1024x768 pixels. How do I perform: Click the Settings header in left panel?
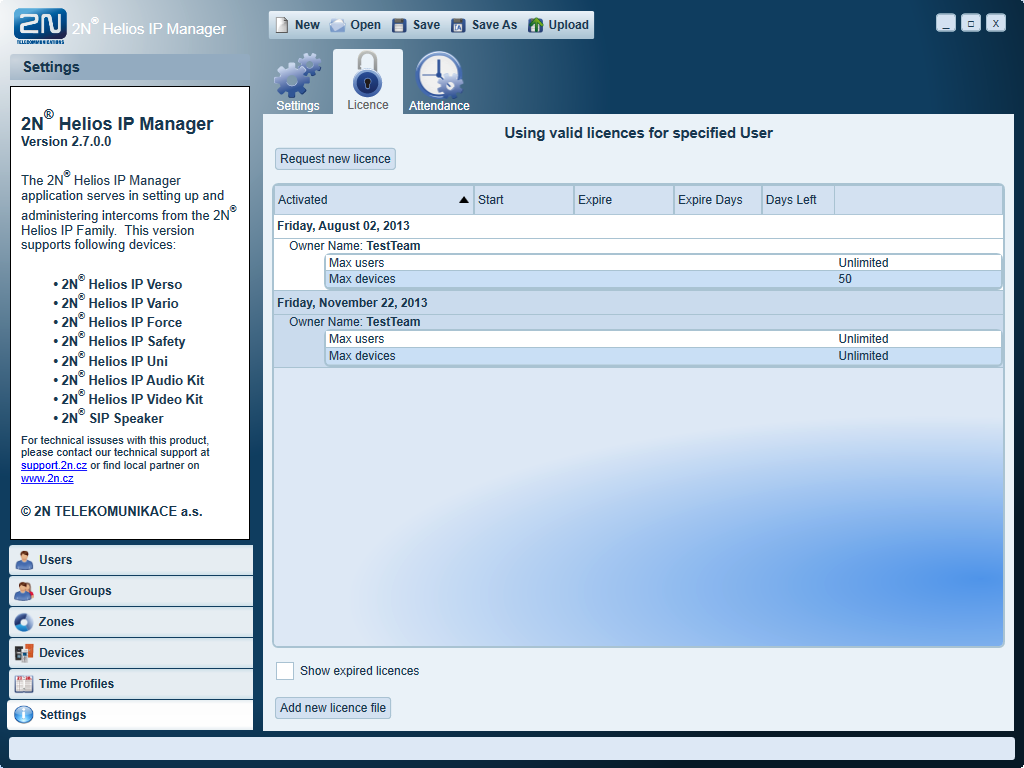tap(130, 67)
